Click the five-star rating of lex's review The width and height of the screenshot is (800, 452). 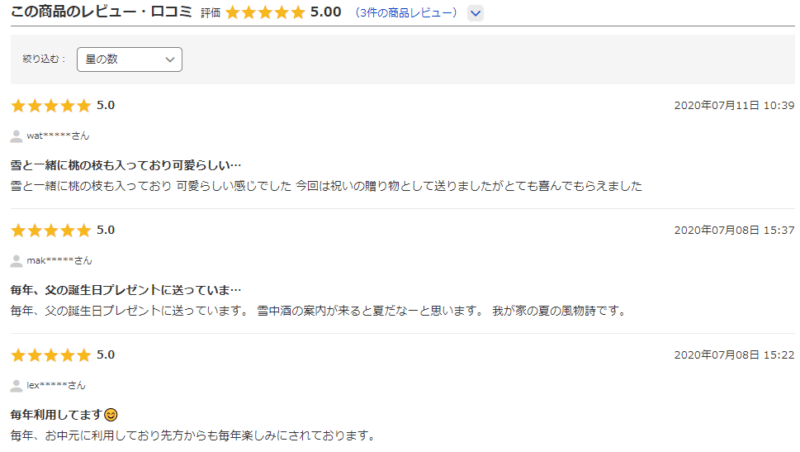click(51, 355)
